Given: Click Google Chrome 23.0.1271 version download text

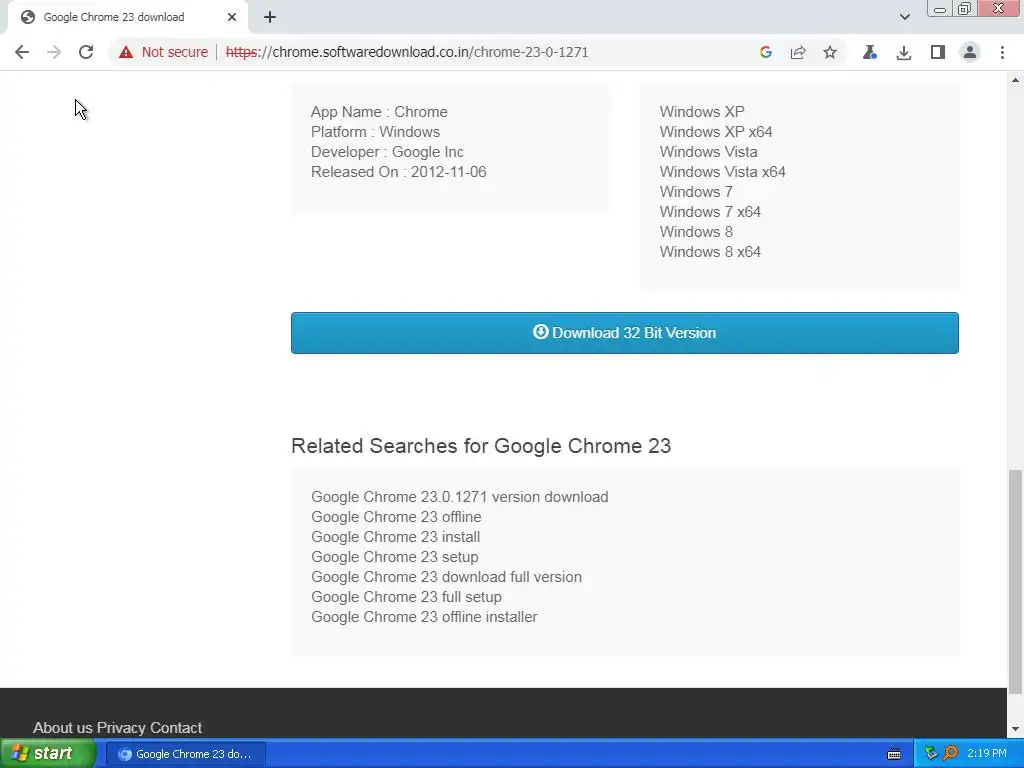Looking at the screenshot, I should click(460, 497).
